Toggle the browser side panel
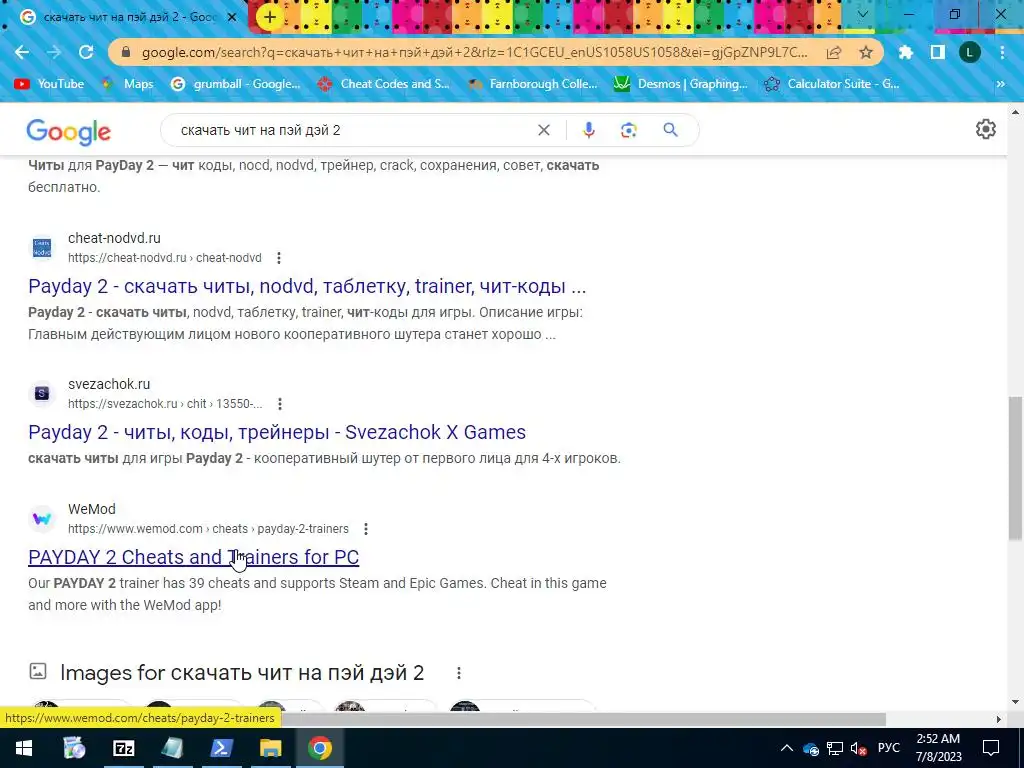This screenshot has width=1024, height=768. tap(937, 52)
